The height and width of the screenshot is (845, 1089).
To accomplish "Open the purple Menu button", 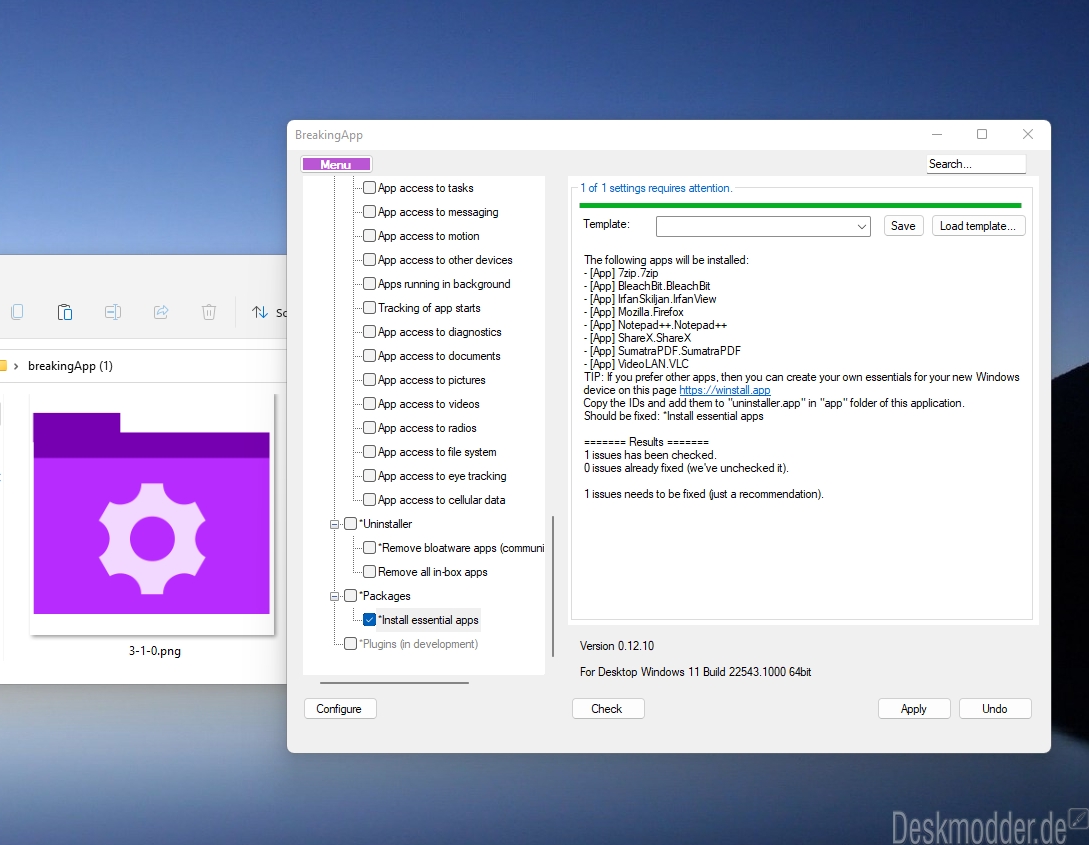I will (336, 165).
